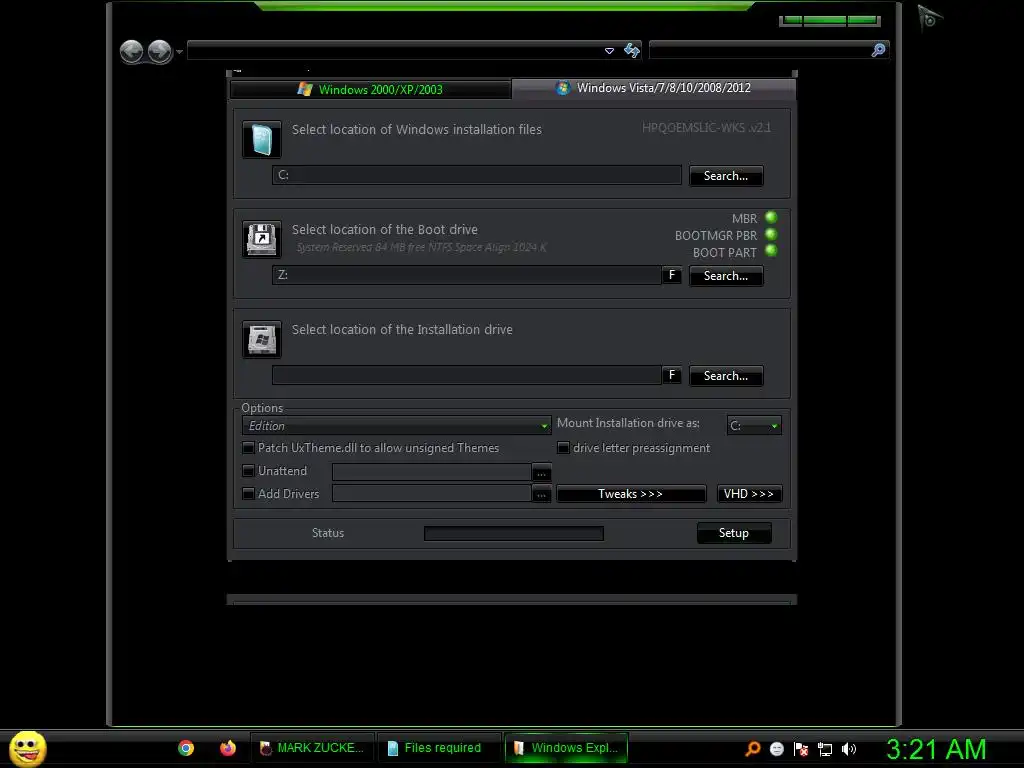Enable Patch UxTheme.dll checkbox
Viewport: 1024px width, 768px height.
248,448
